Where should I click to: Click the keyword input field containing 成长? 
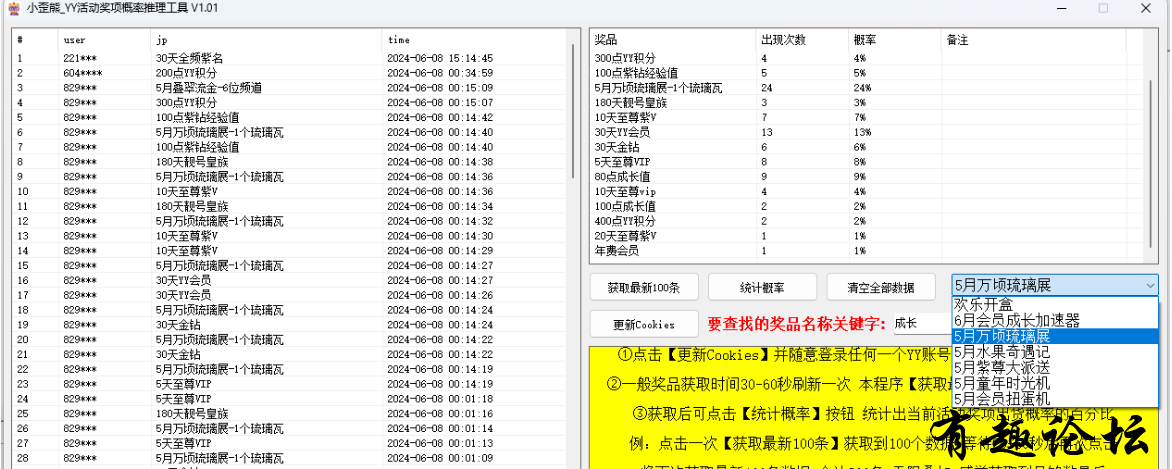(921, 324)
